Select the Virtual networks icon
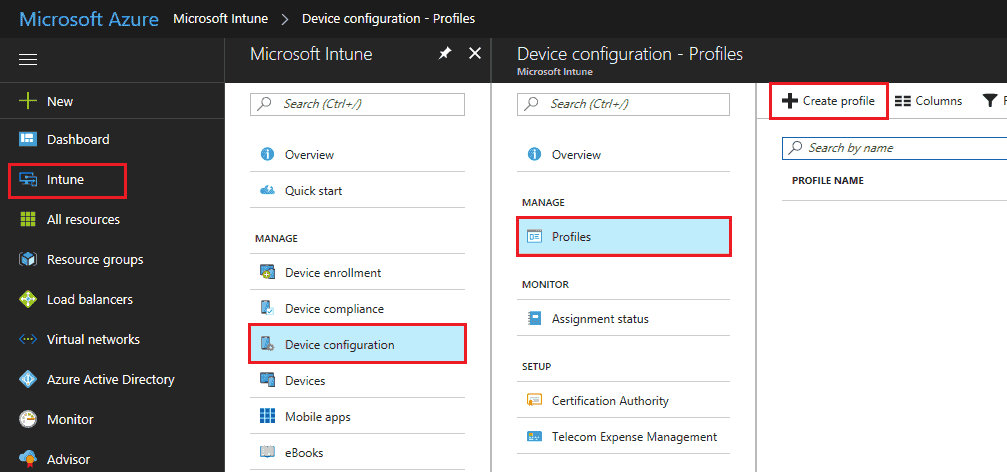This screenshot has height=472, width=1007. (x=28, y=339)
